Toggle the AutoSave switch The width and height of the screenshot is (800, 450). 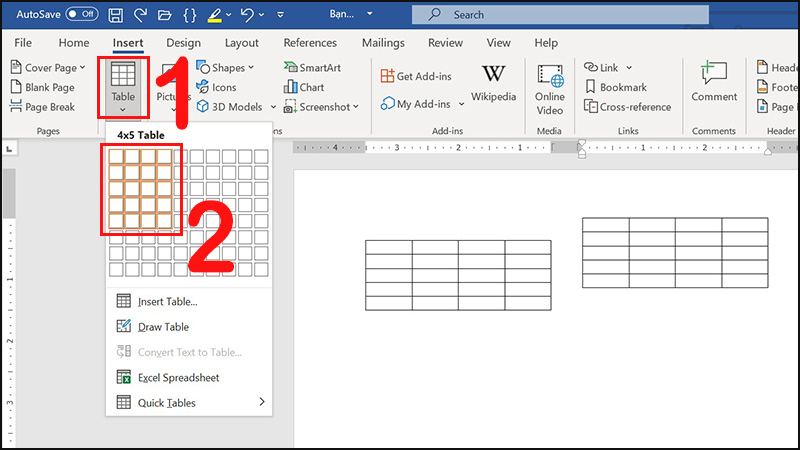click(x=81, y=15)
